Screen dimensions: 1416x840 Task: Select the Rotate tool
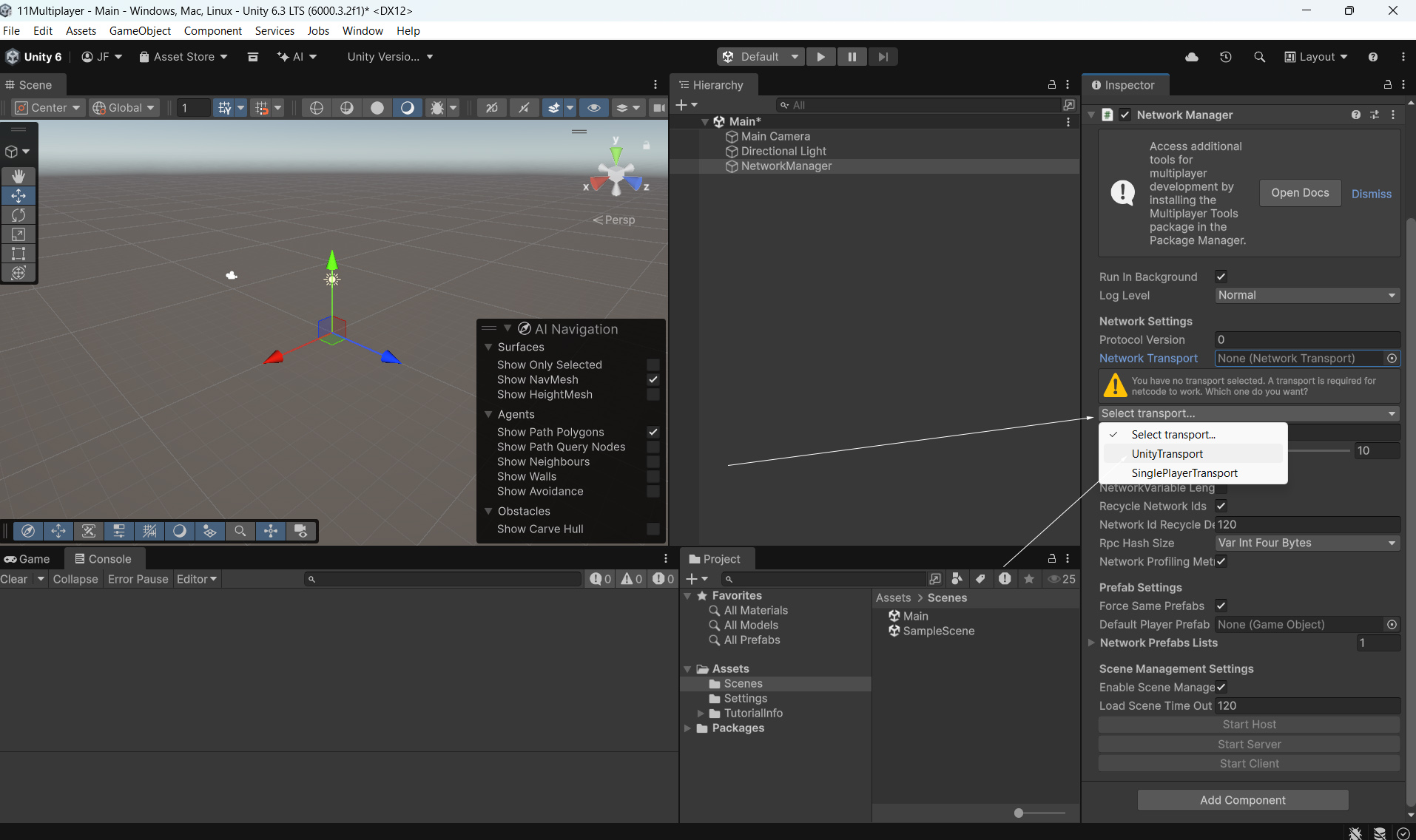coord(18,215)
